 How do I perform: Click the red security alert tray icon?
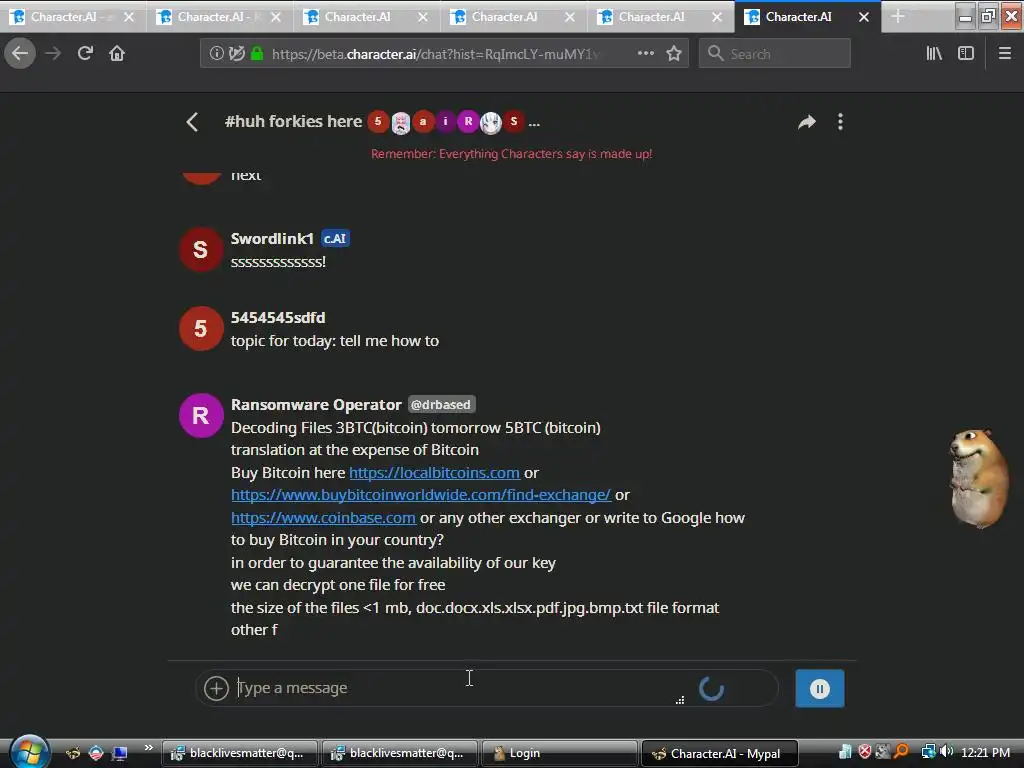[x=865, y=752]
